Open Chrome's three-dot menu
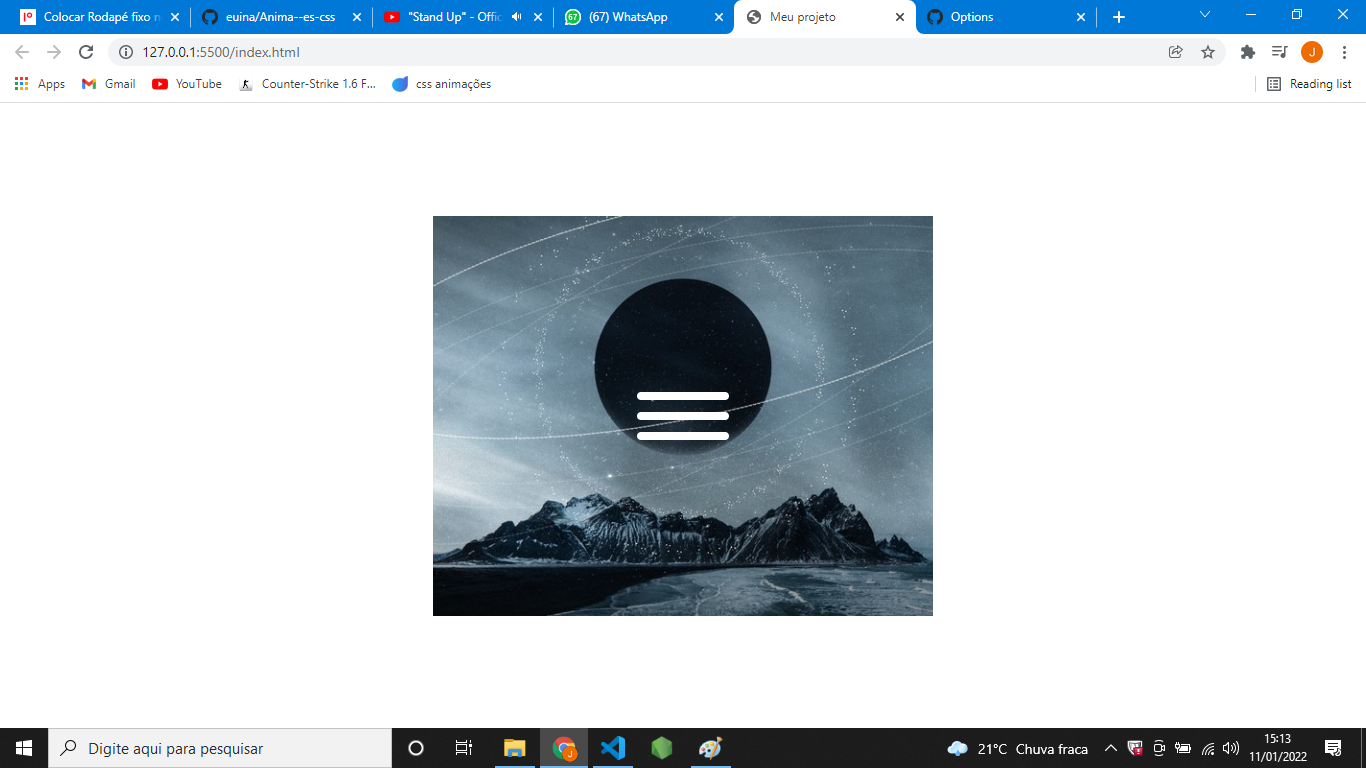1366x768 pixels. tap(1343, 51)
